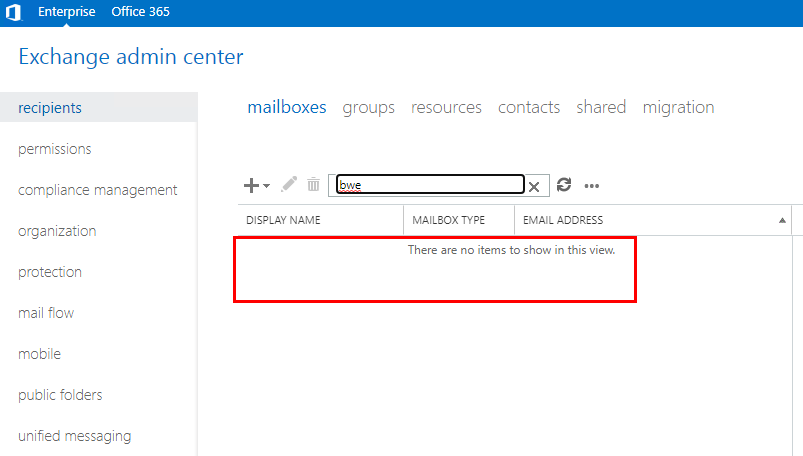Click the edit pencil icon
Screen dimensions: 803x456
coord(289,184)
